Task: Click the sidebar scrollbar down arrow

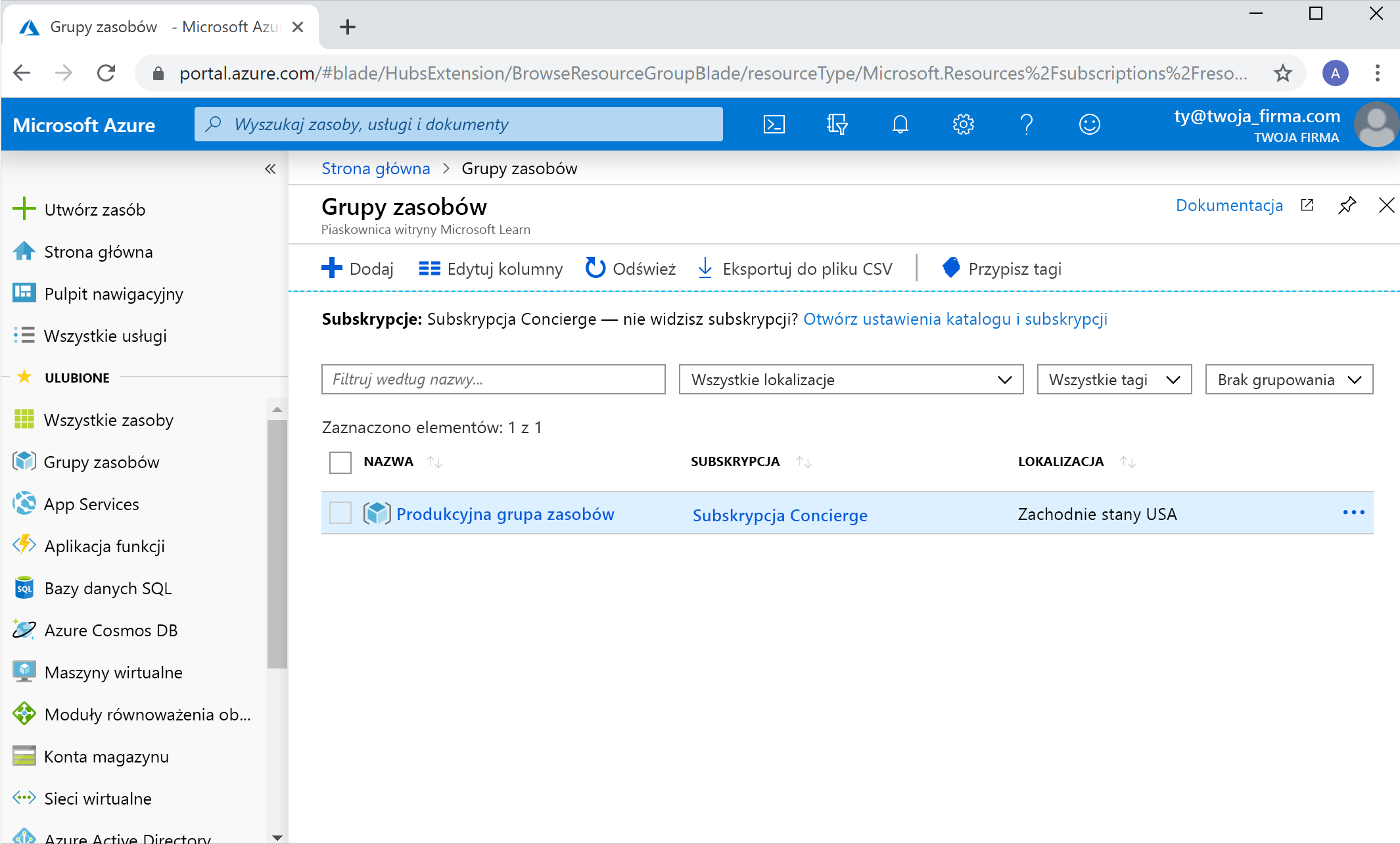Action: click(277, 837)
